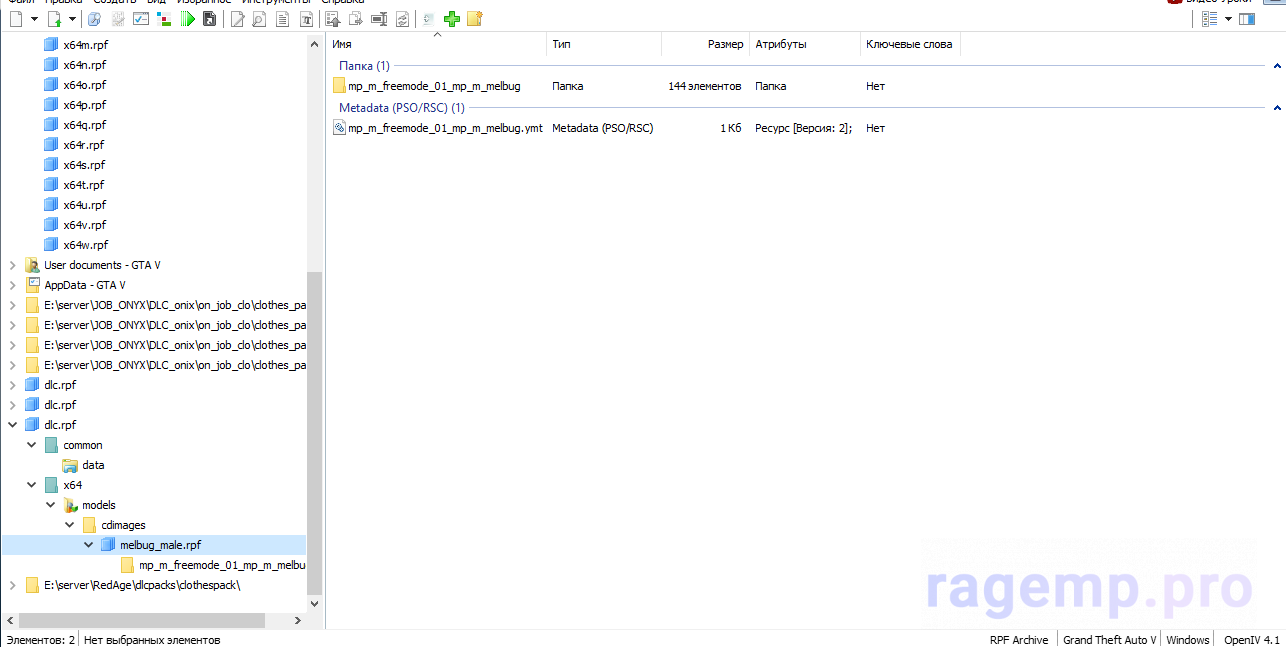
Task: Open dropdown arrow beside new file icon
Action: (35, 19)
